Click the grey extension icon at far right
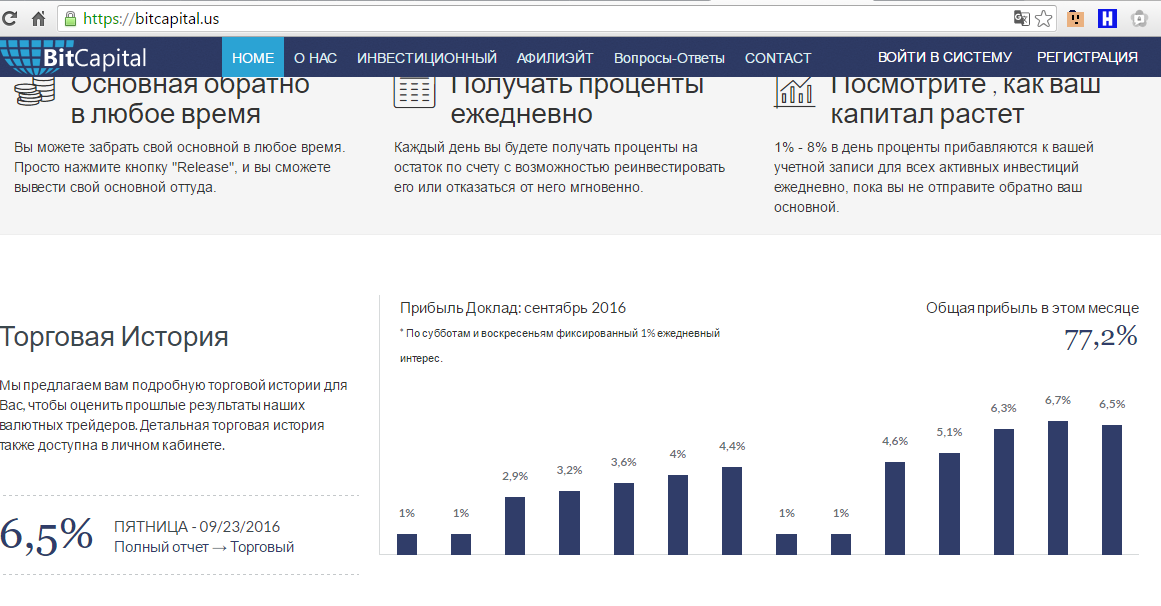 (1139, 18)
